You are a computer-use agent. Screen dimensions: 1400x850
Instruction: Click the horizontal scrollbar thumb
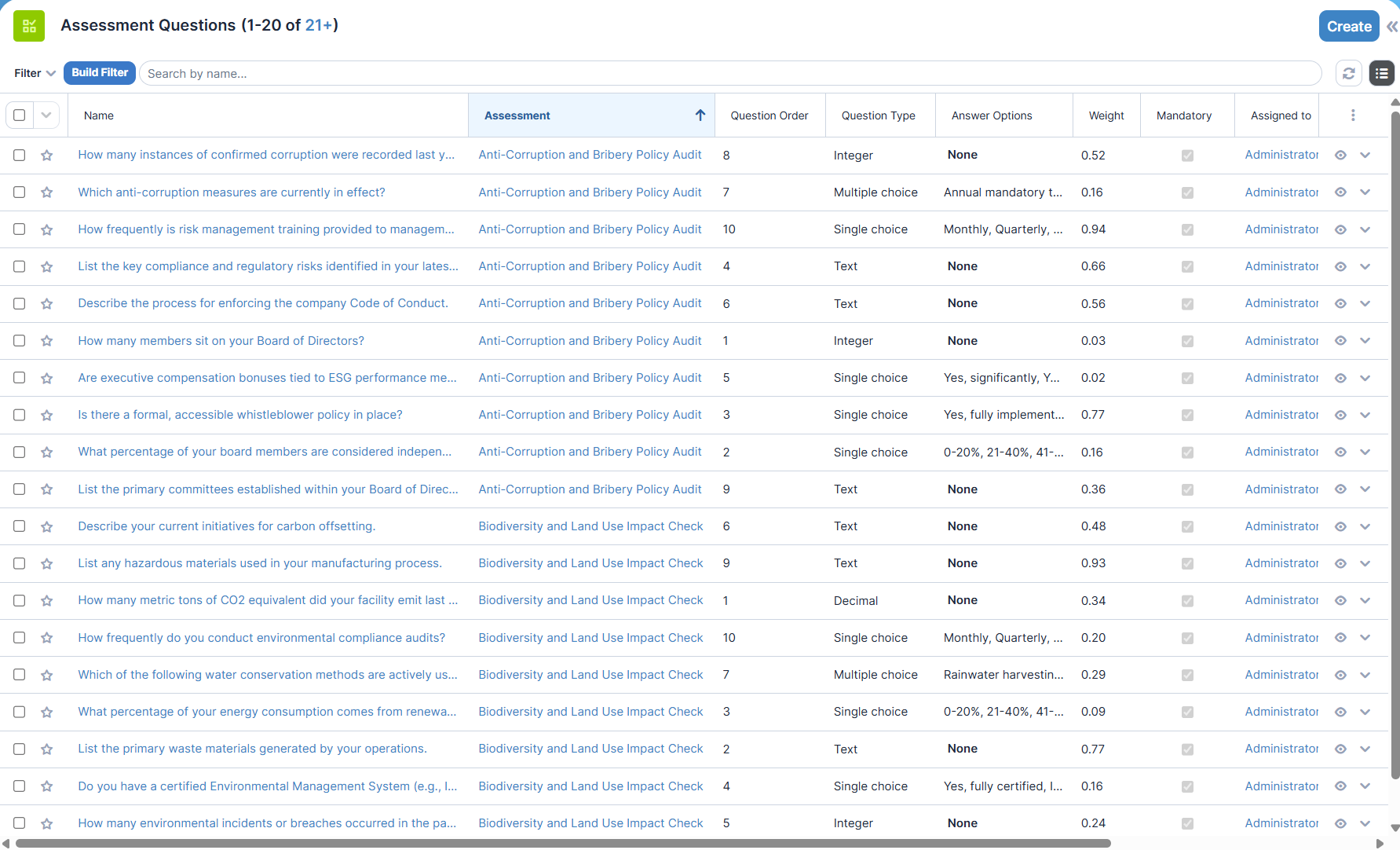pos(563,843)
